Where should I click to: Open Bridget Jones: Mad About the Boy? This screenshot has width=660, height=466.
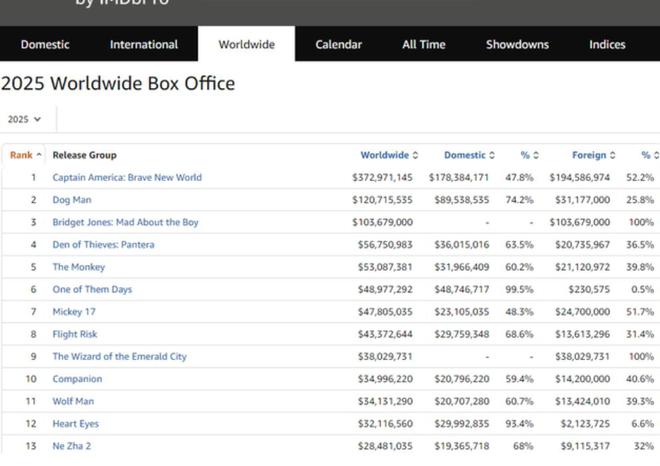[125, 222]
